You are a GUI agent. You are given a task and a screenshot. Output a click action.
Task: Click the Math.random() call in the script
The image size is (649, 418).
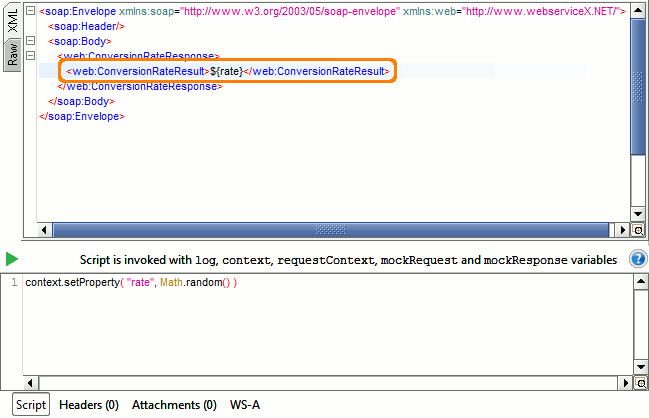click(195, 282)
